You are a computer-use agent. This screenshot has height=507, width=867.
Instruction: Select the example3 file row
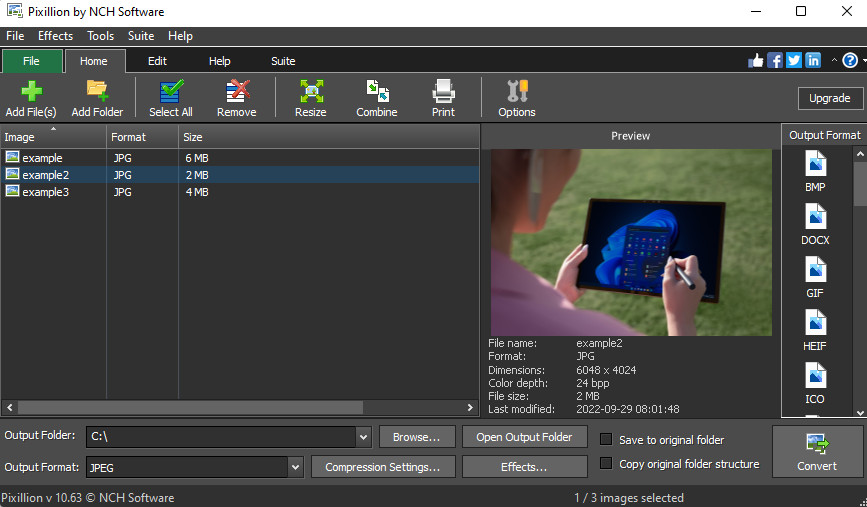pos(240,192)
